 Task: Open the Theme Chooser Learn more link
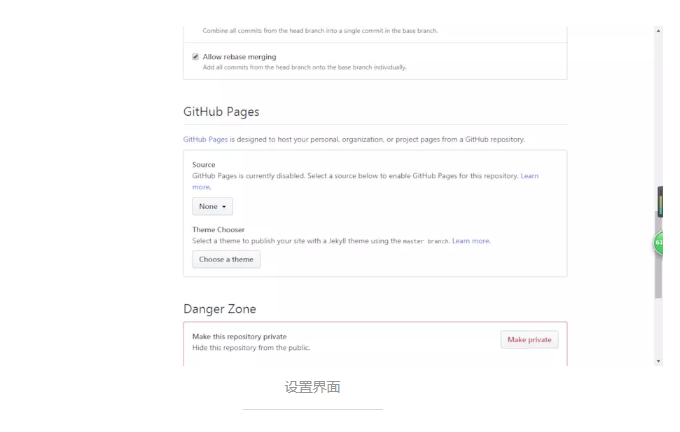tap(471, 241)
